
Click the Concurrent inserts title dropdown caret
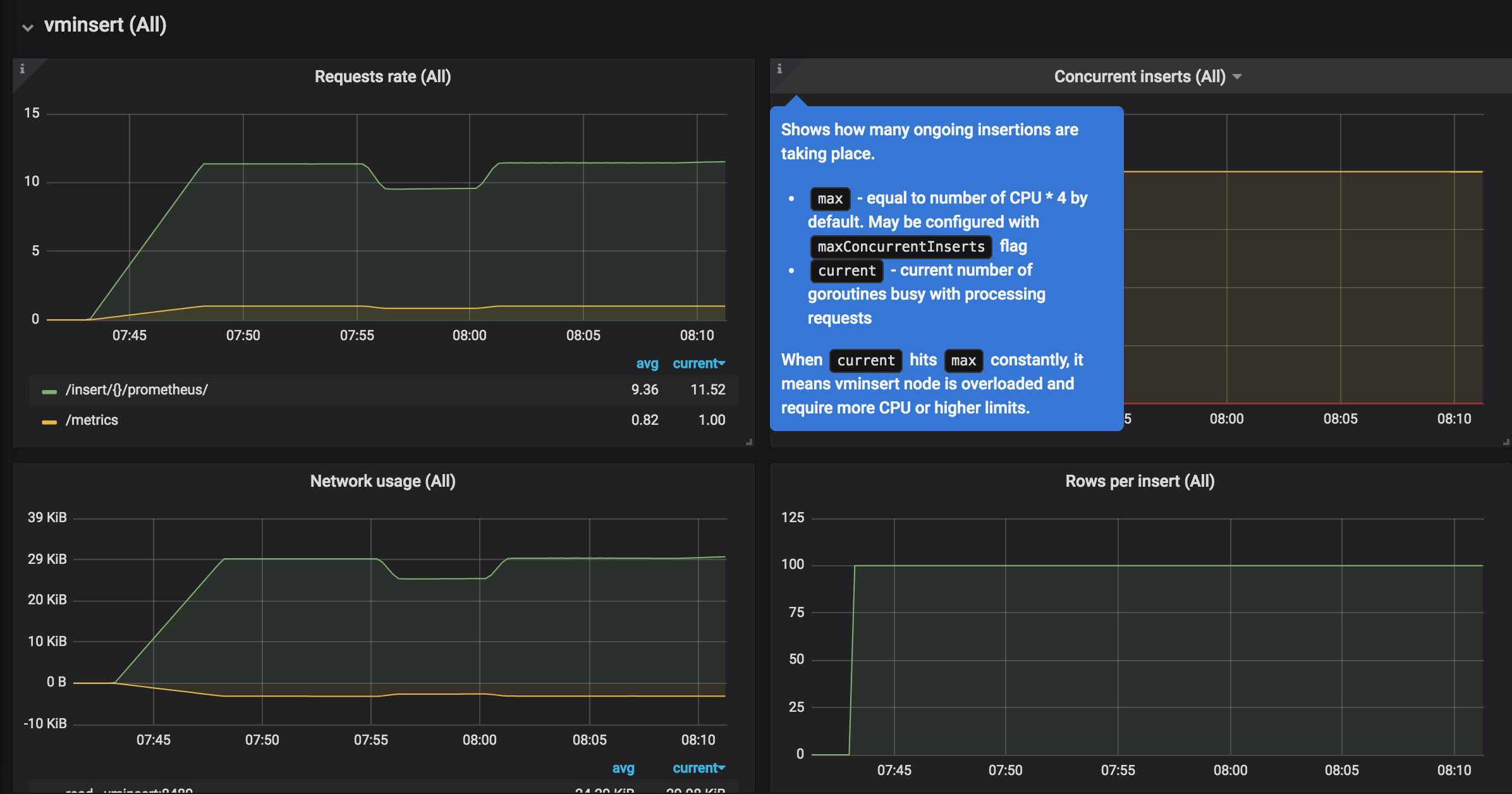[1237, 76]
